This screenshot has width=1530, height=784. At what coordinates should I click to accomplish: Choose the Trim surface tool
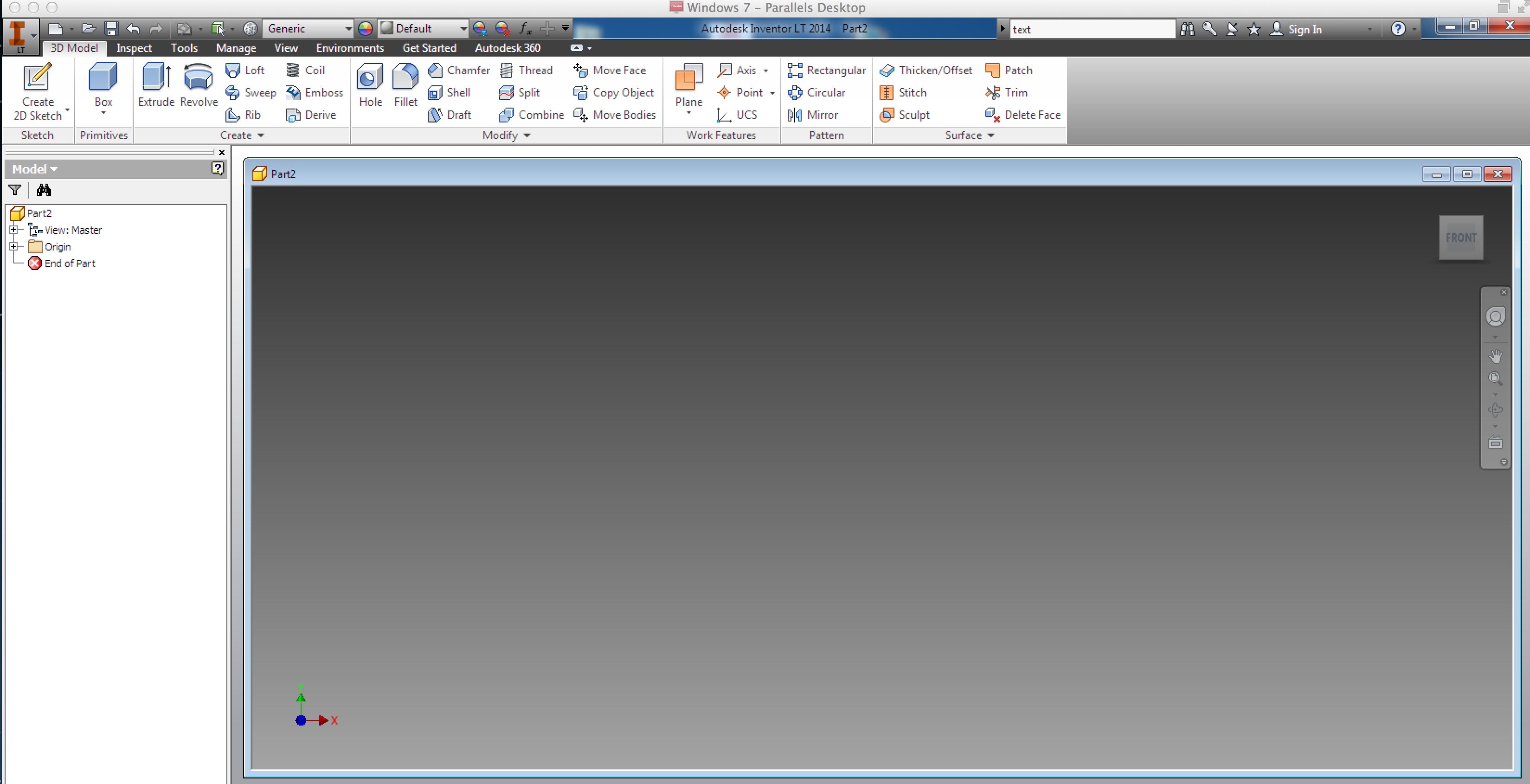(x=1006, y=93)
